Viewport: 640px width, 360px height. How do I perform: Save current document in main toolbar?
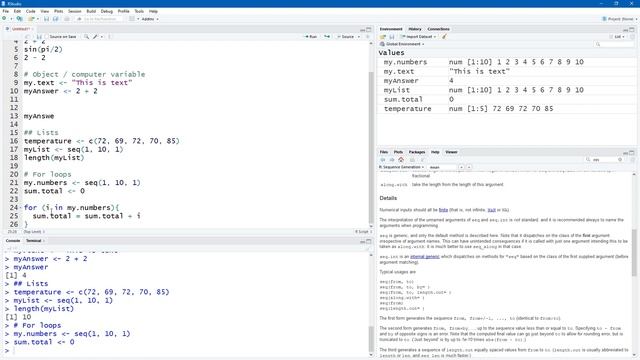point(46,19)
